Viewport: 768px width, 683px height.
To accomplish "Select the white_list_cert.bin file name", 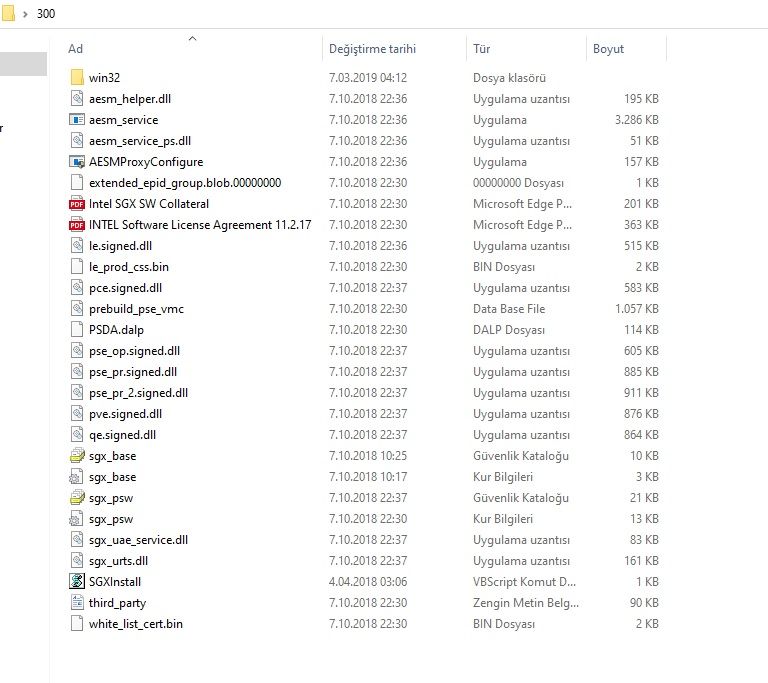I will click(x=136, y=624).
